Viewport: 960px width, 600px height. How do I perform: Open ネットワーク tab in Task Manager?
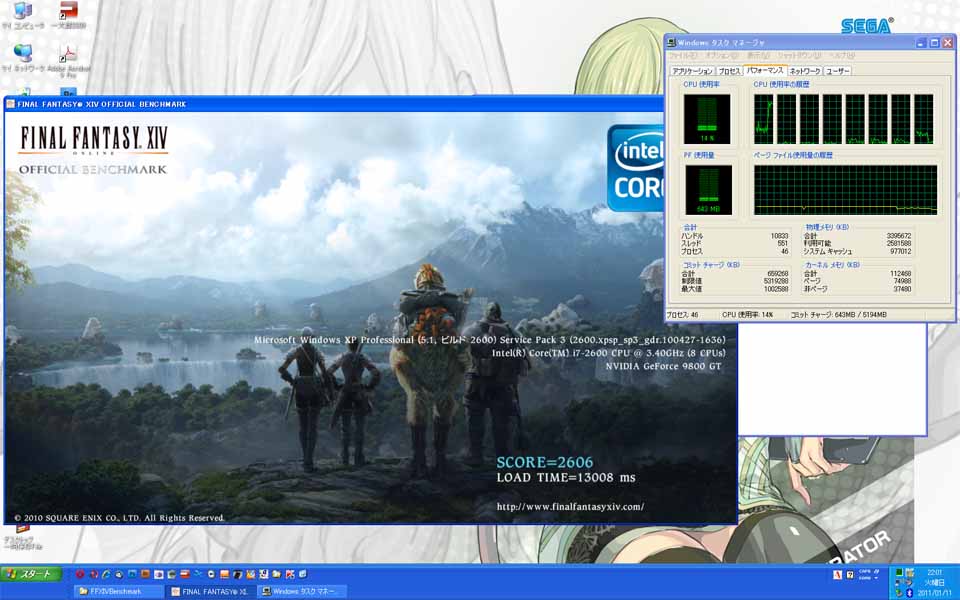pyautogui.click(x=804, y=71)
